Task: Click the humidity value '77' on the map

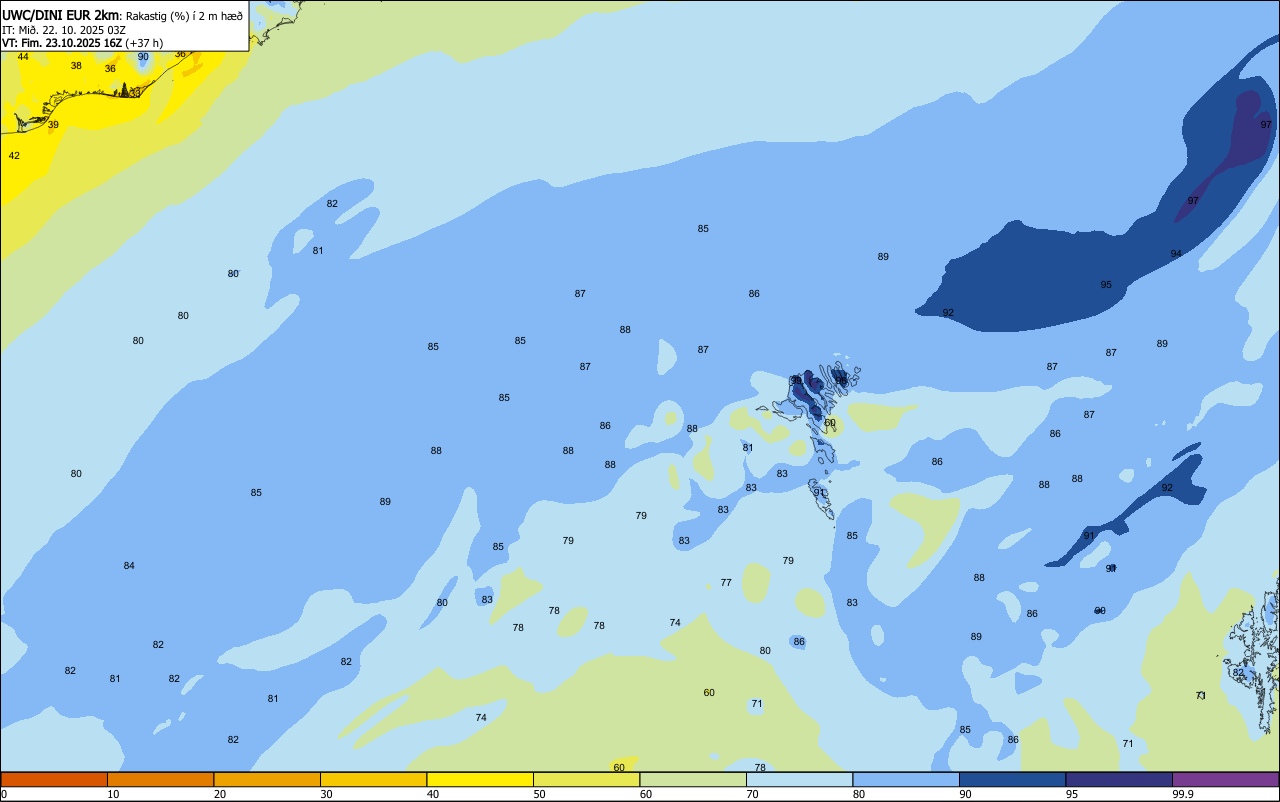Action: [x=726, y=583]
